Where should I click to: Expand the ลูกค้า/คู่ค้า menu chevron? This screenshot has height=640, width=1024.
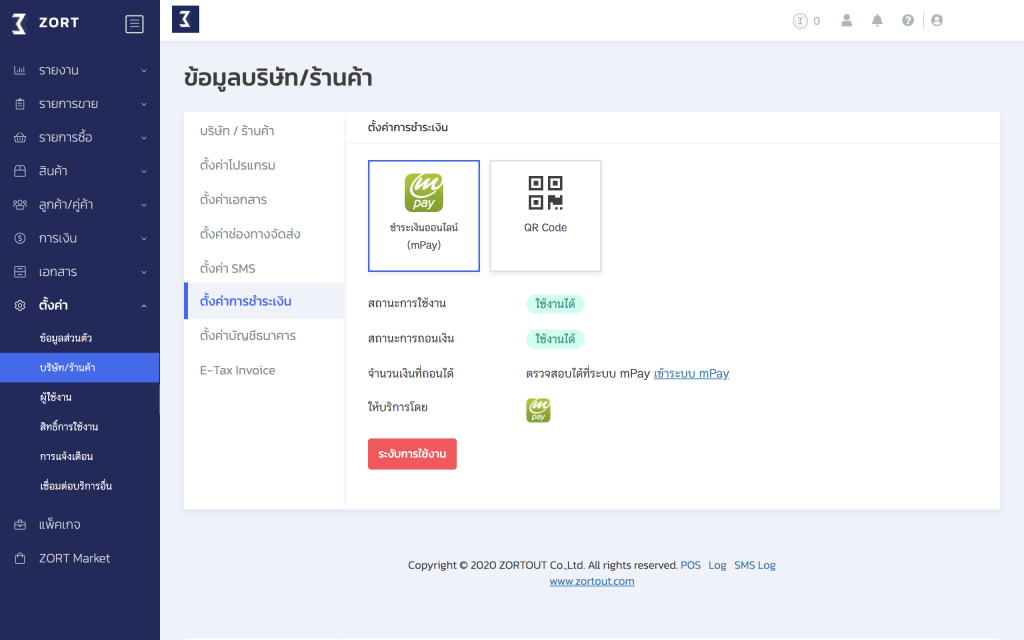[144, 205]
